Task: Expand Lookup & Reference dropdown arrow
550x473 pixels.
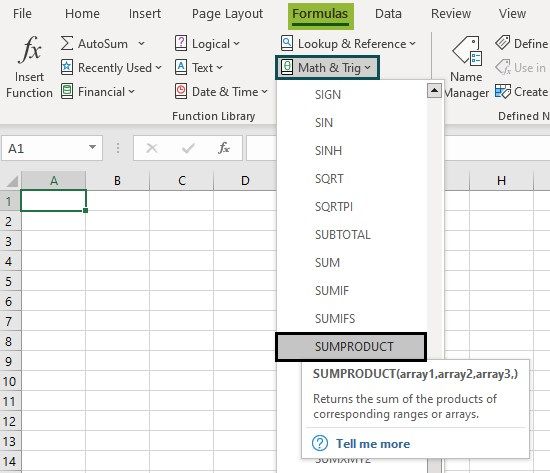Action: coord(412,44)
